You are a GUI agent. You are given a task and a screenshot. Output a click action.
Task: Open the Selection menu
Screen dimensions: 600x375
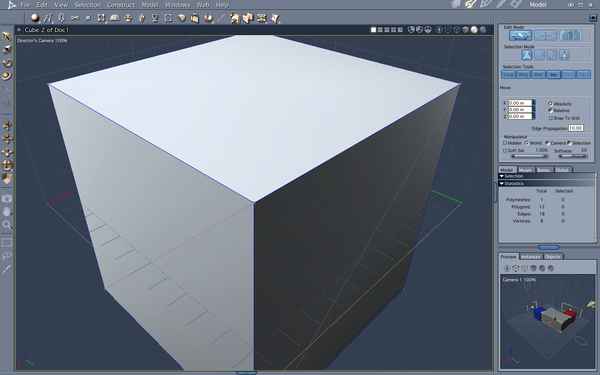click(x=87, y=5)
